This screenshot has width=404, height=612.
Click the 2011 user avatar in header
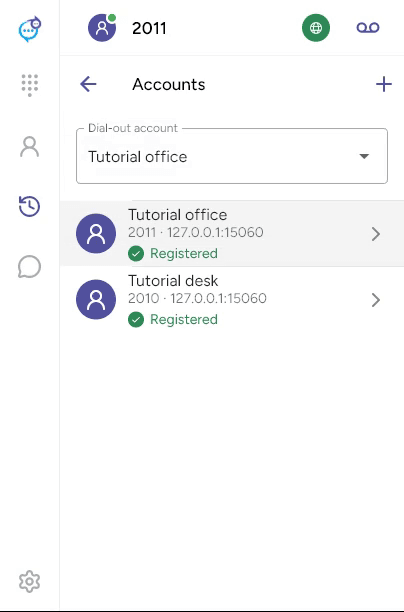click(x=102, y=28)
